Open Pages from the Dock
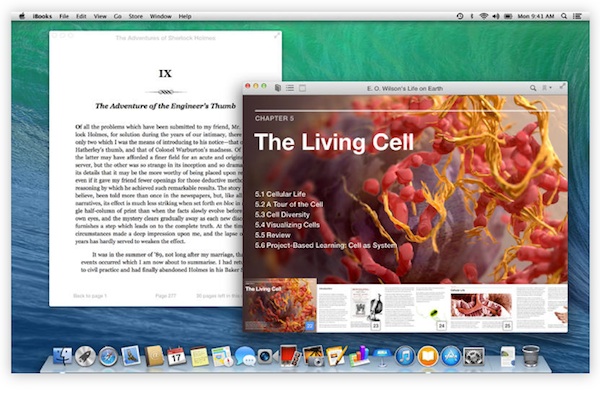The width and height of the screenshot is (600, 393). 336,356
